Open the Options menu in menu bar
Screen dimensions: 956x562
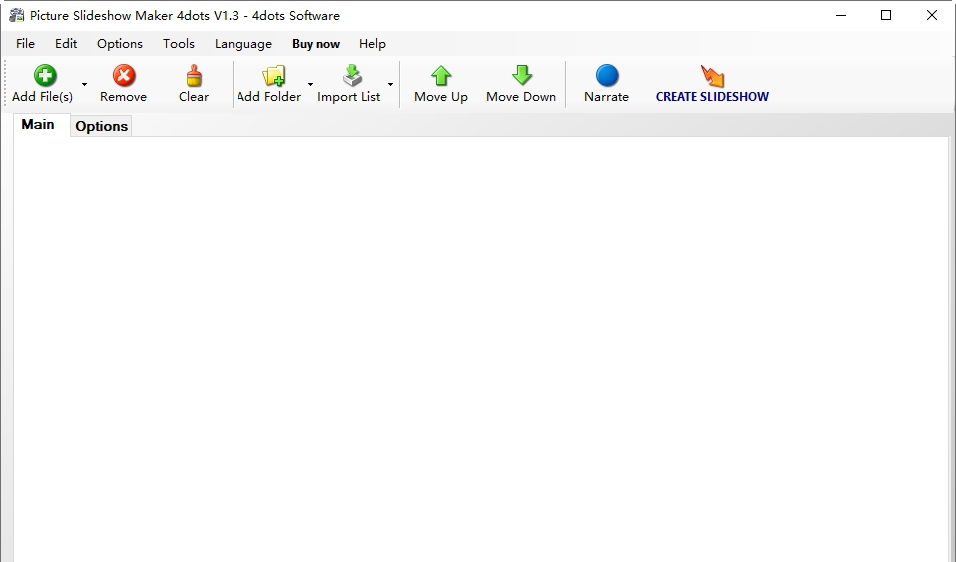tap(120, 44)
